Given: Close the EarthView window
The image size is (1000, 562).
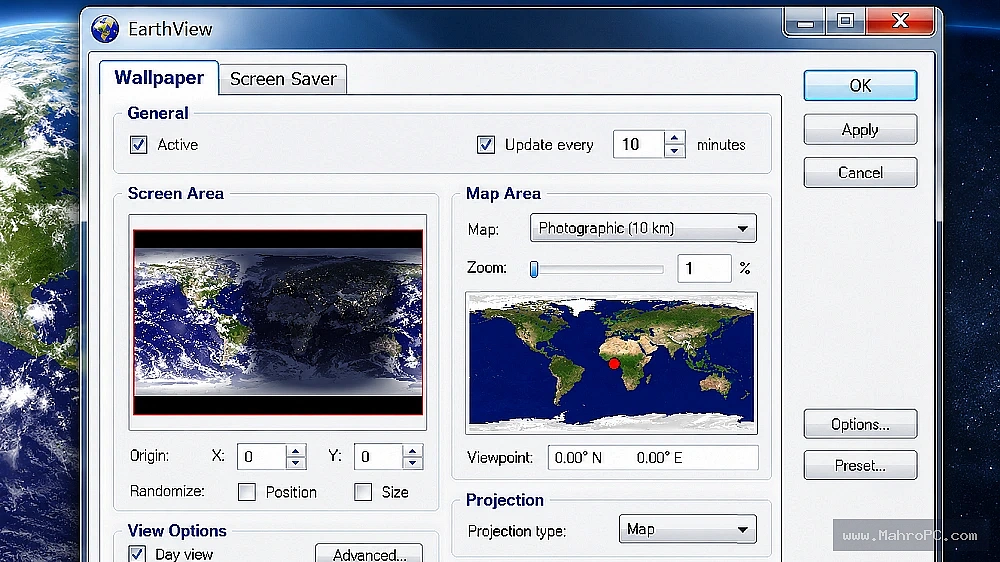Looking at the screenshot, I should pyautogui.click(x=900, y=21).
